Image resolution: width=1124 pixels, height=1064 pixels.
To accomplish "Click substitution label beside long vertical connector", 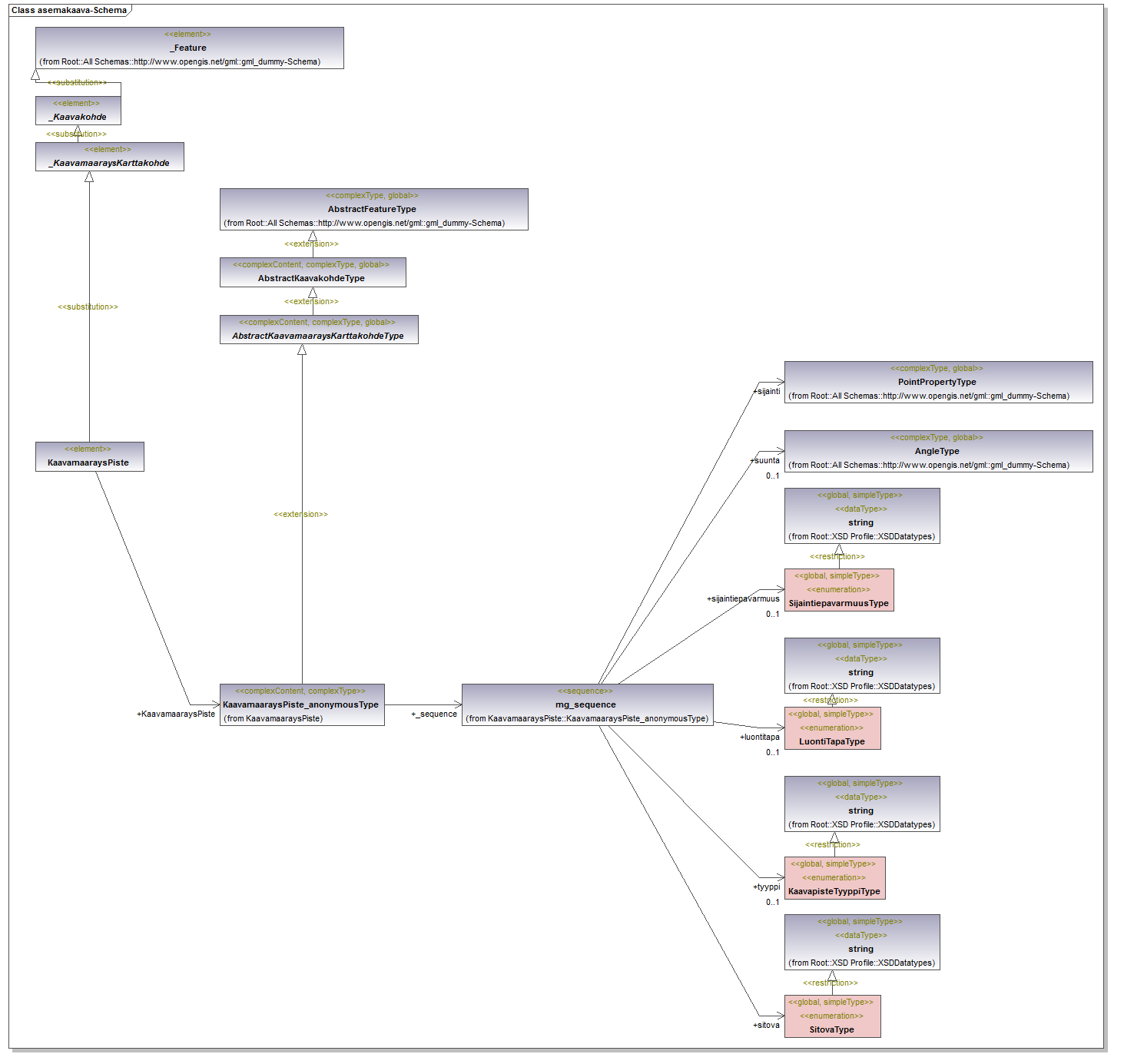I will (88, 307).
